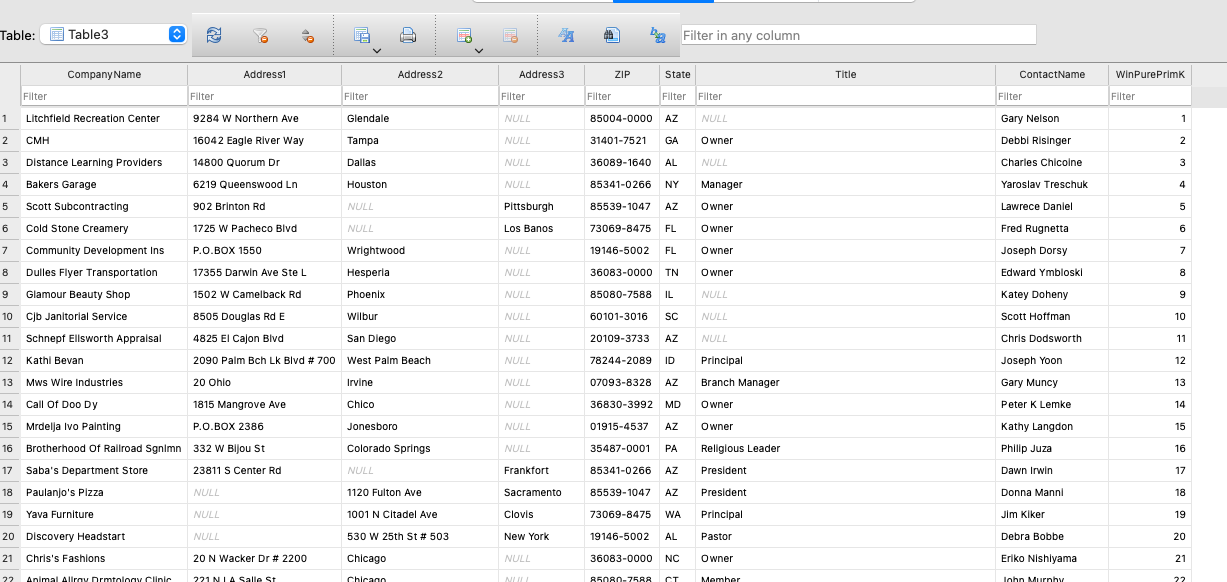The width and height of the screenshot is (1227, 582).
Task: Find text in cells binoculars icon
Action: point(612,35)
